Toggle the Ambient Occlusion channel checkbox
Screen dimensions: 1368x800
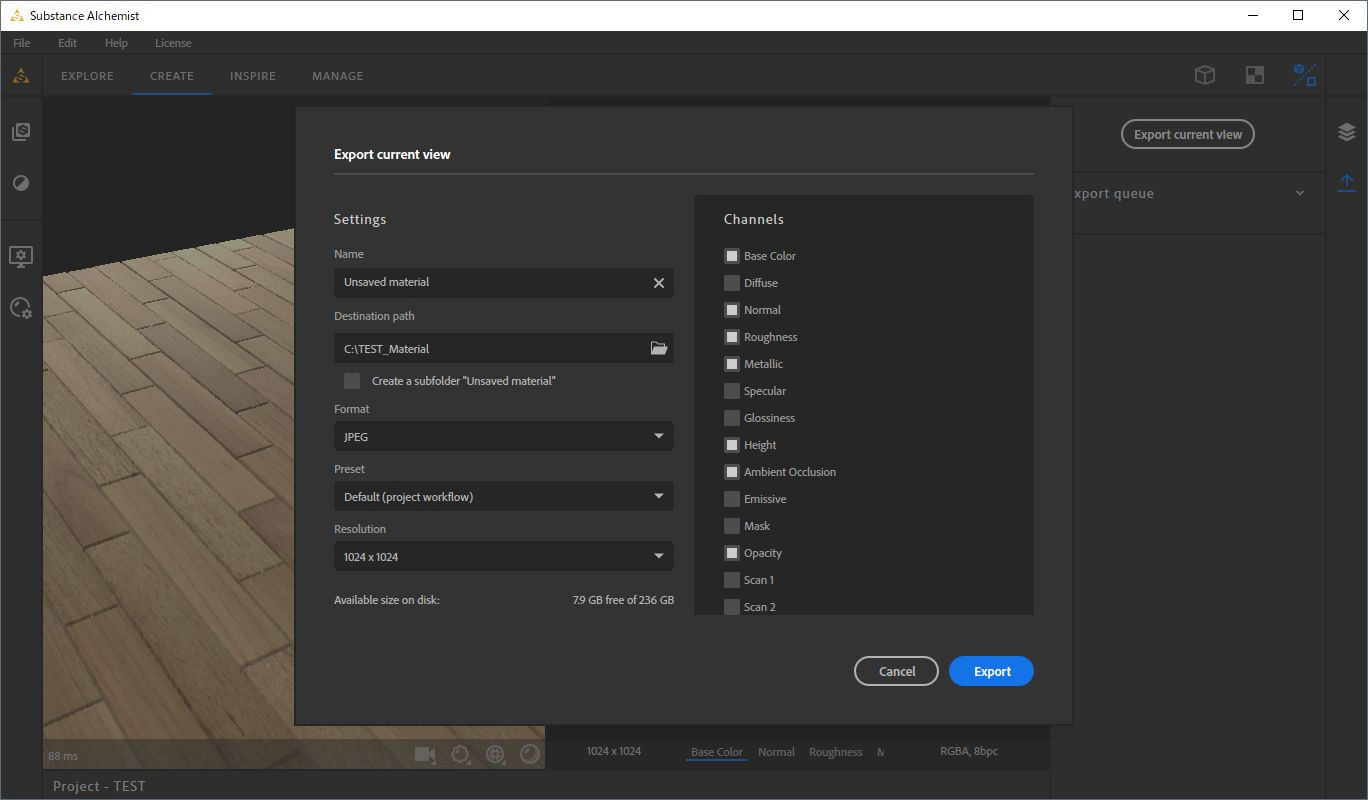coord(732,472)
